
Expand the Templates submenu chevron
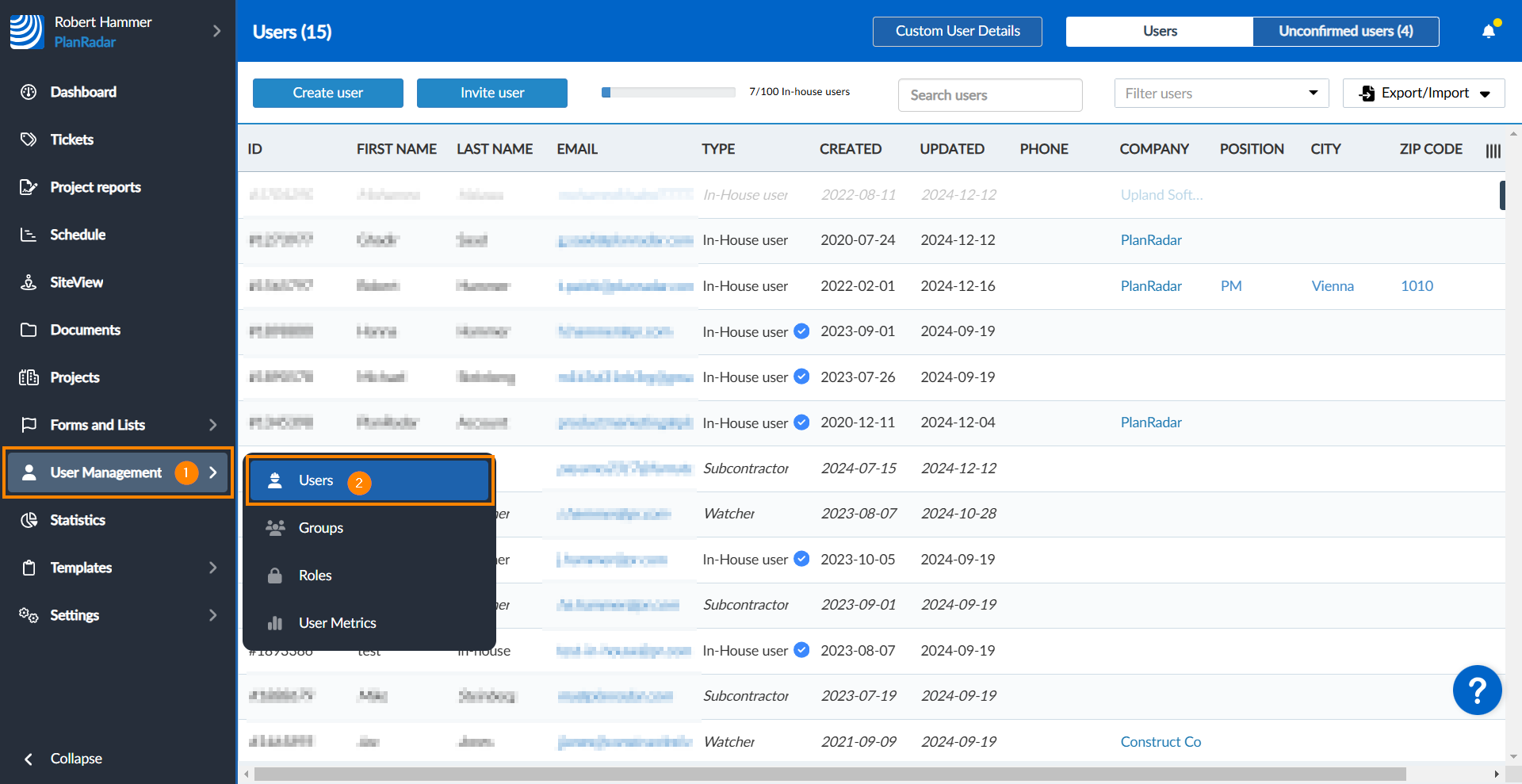click(x=212, y=568)
